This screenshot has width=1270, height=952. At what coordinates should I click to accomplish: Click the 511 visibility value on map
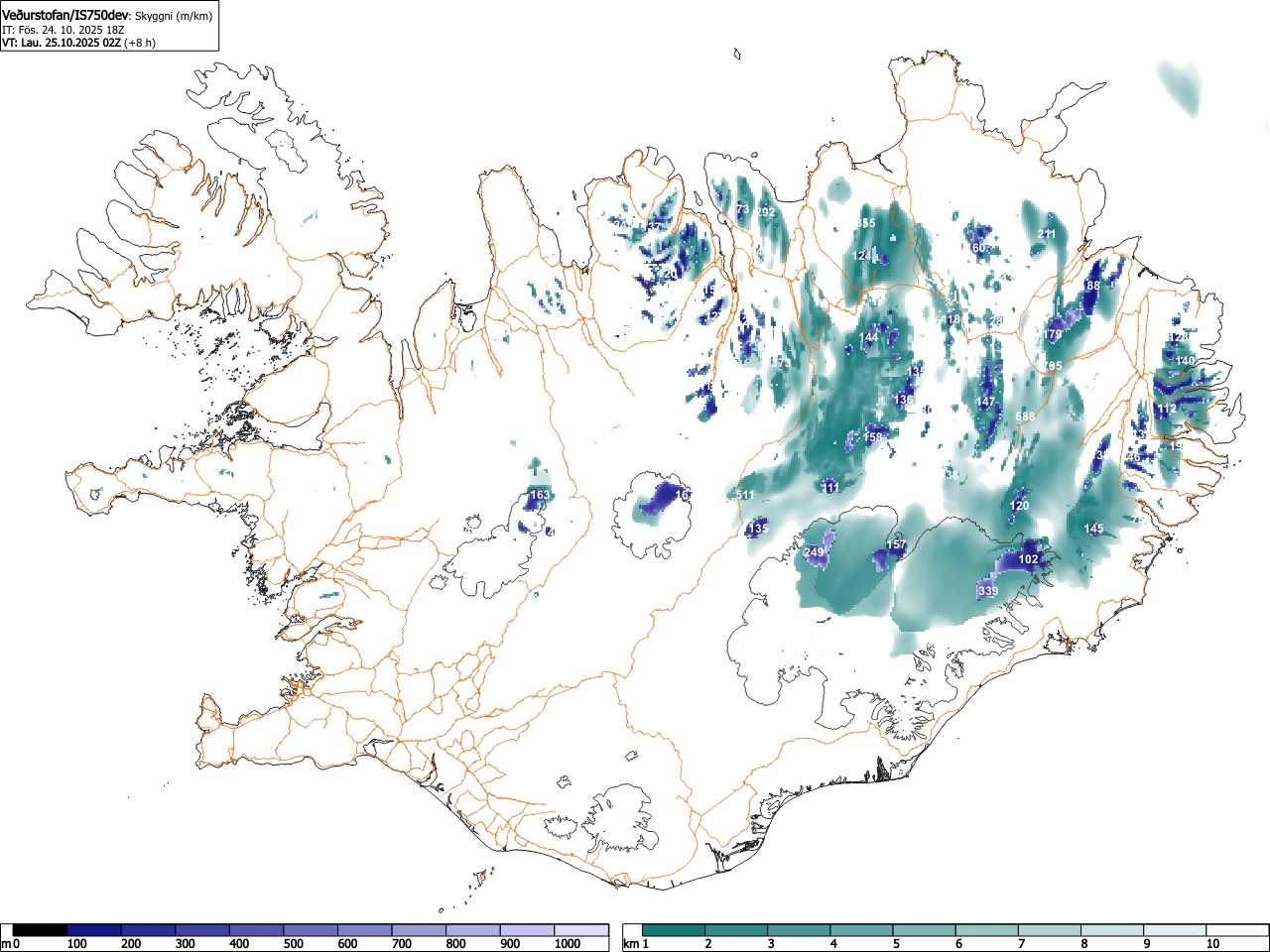pos(744,495)
